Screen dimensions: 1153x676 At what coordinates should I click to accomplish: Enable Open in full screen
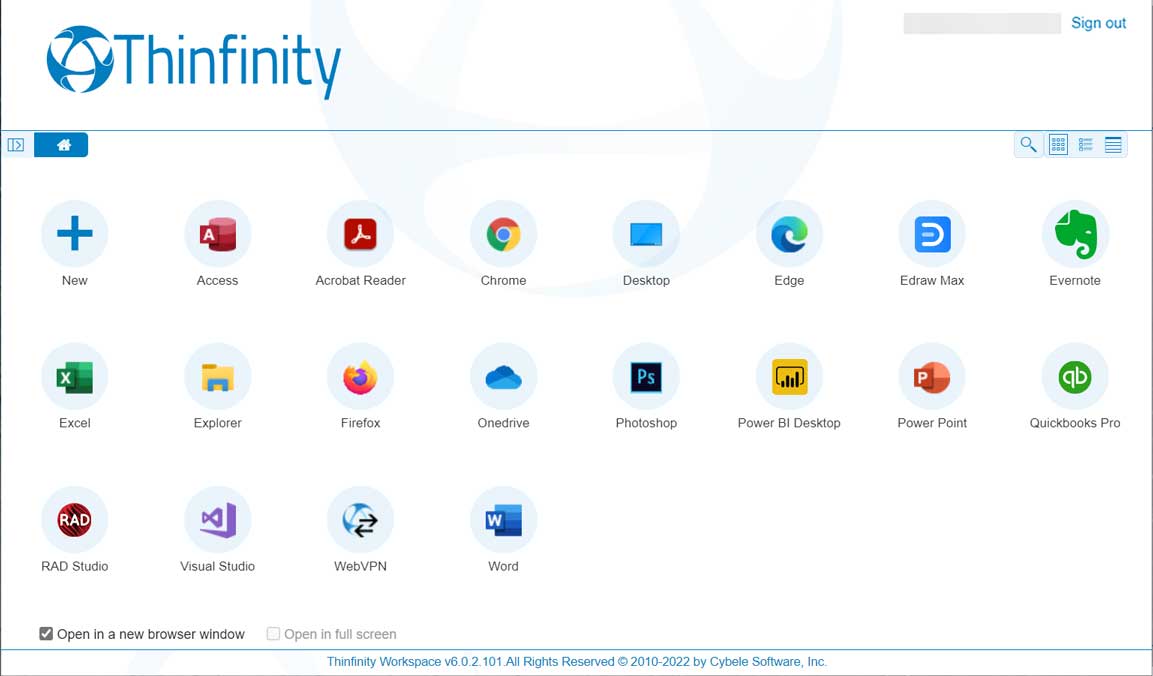coord(272,633)
